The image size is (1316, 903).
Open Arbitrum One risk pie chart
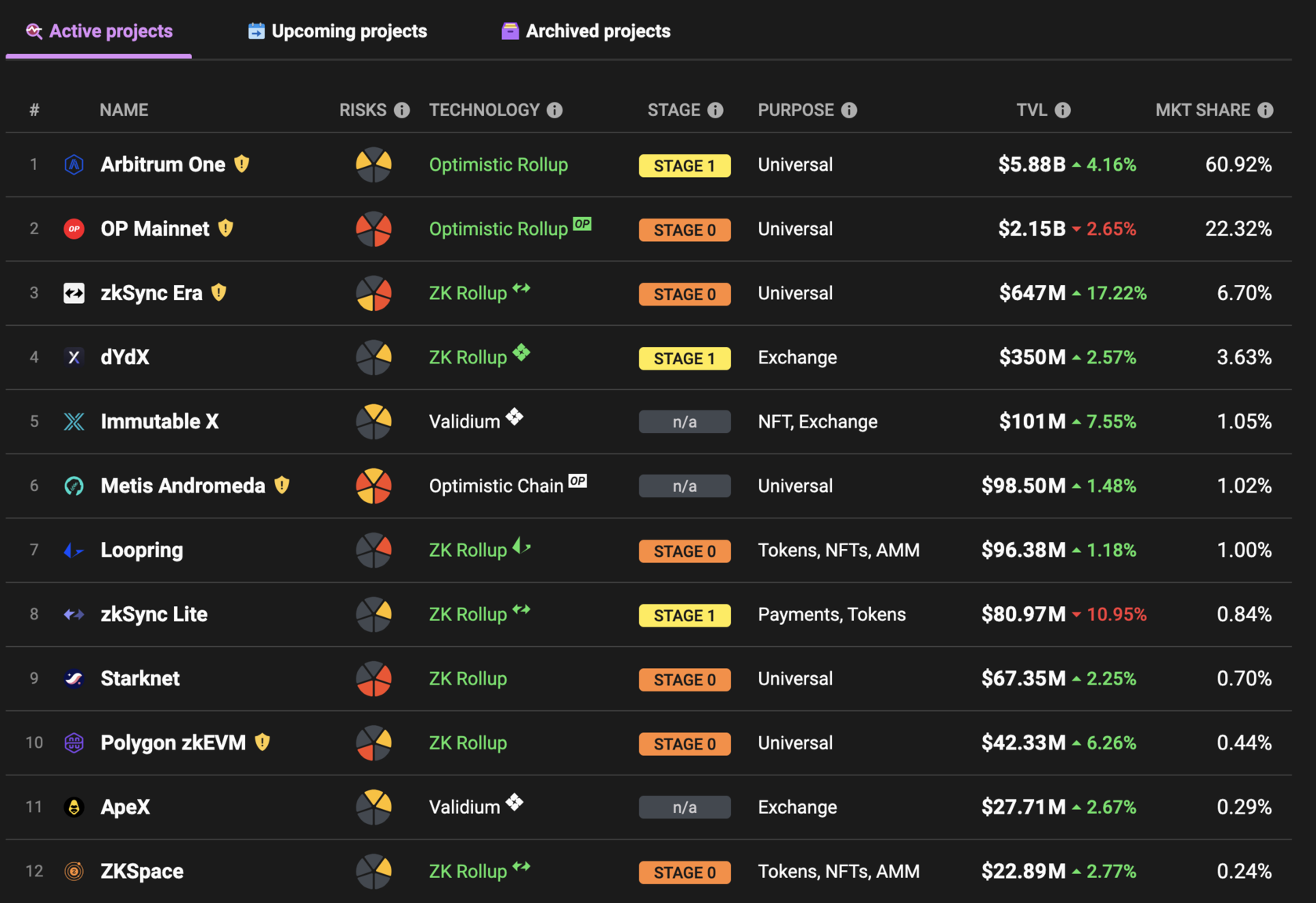(x=374, y=164)
